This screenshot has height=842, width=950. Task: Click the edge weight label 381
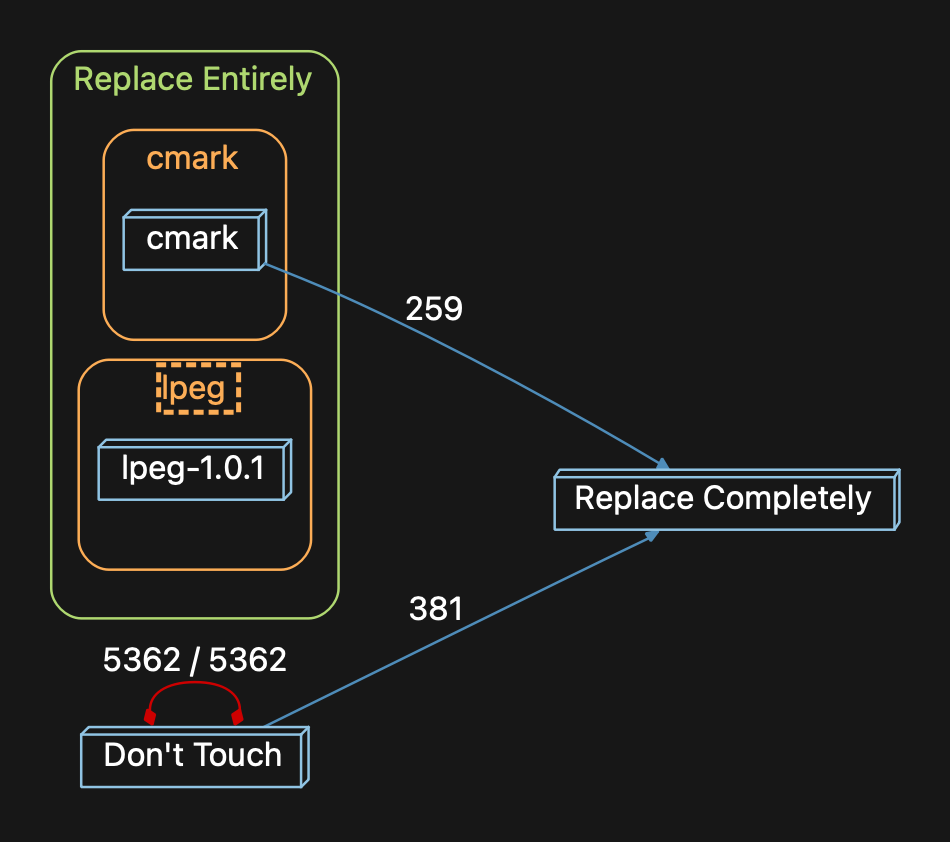click(437, 608)
